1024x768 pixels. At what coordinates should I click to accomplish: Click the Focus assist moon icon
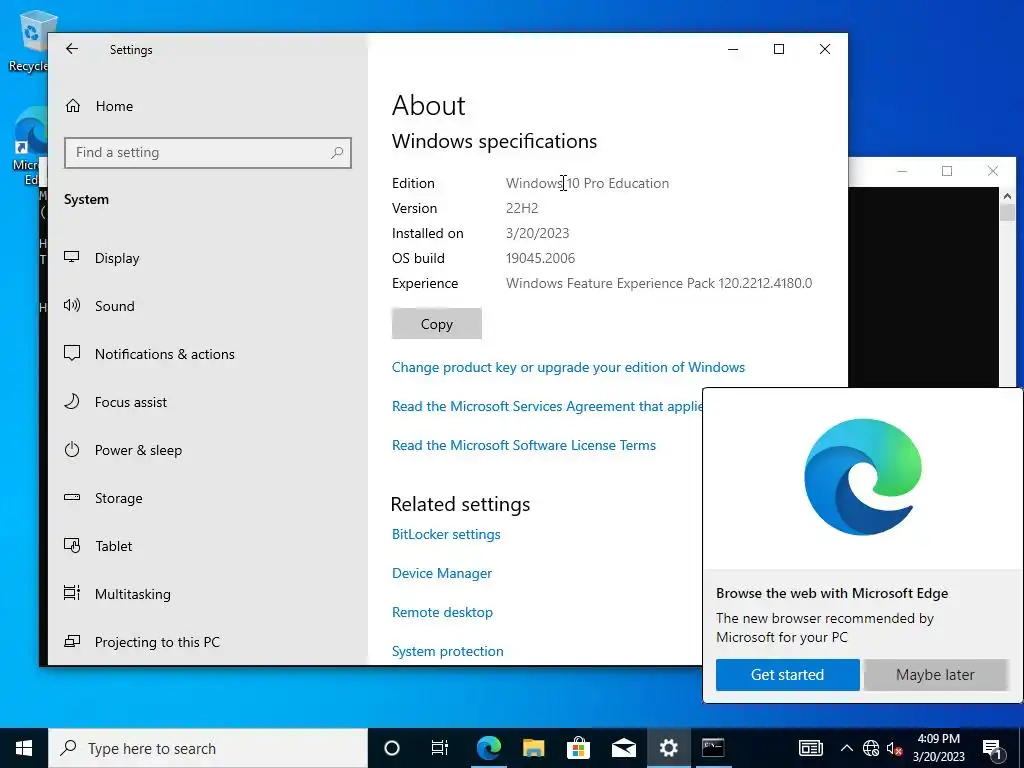coord(72,401)
